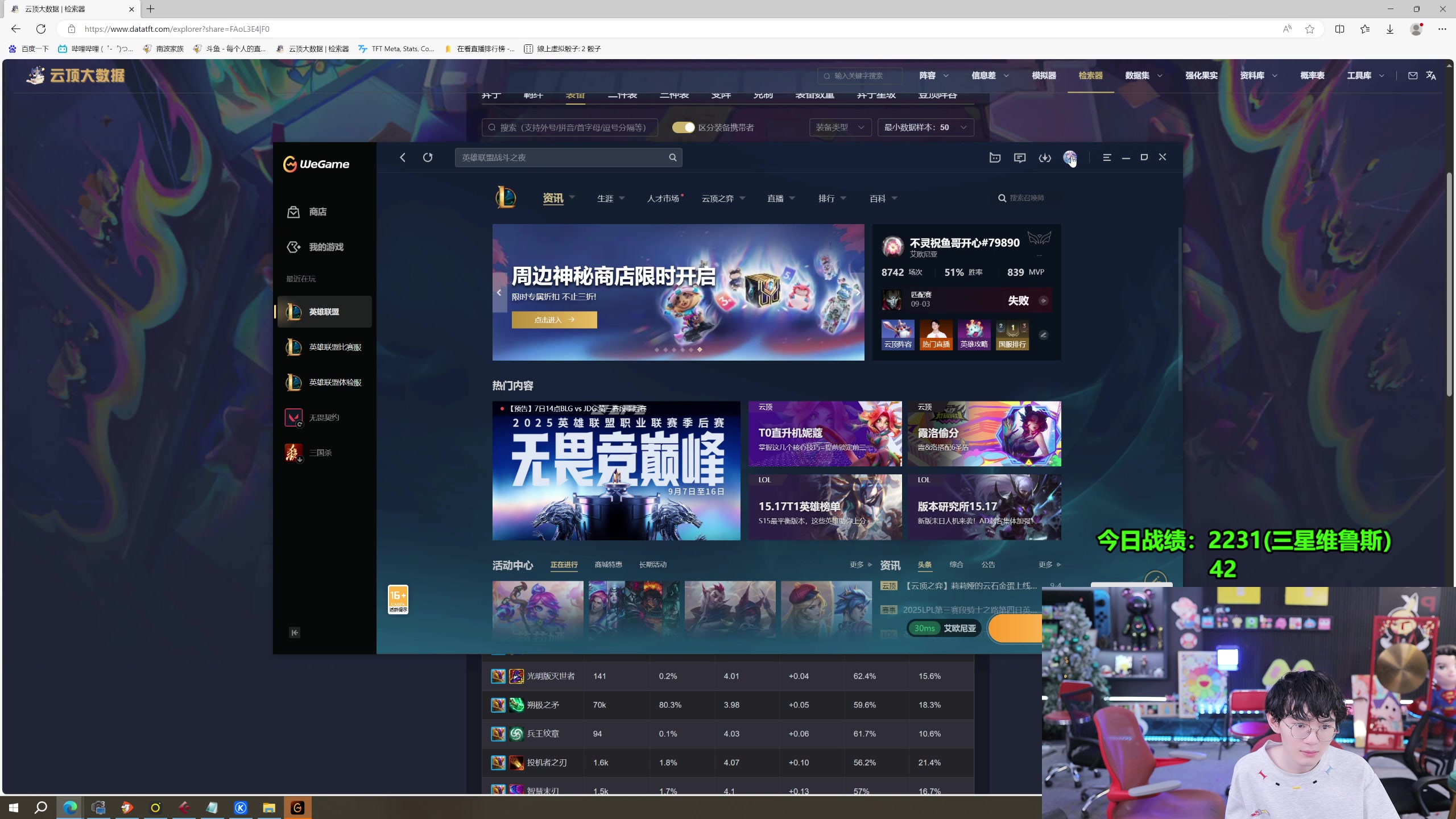Expand 最小数据样本 dropdown
Viewport: 1456px width, 819px height.
926,127
